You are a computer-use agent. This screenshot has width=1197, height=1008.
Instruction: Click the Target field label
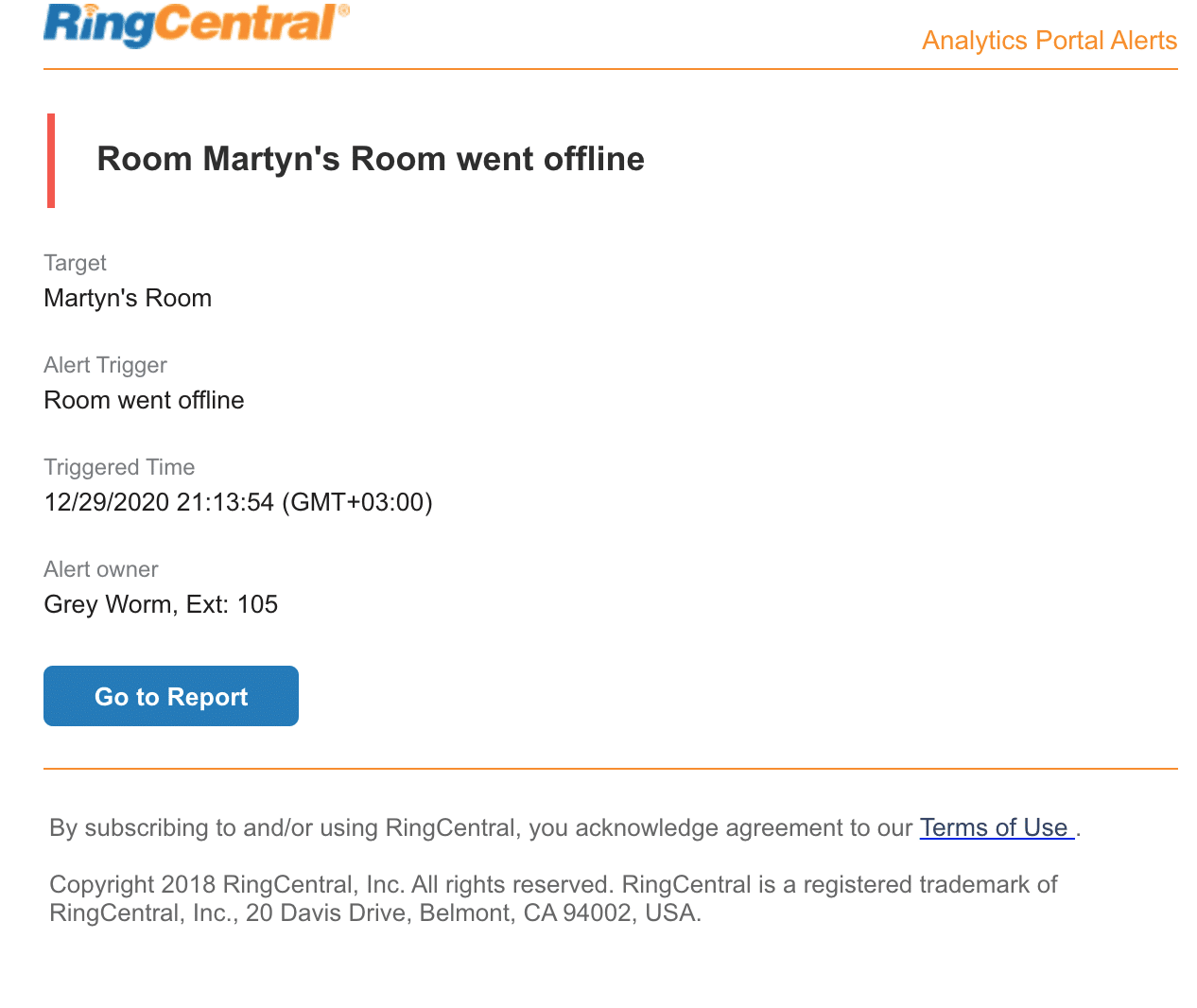[75, 263]
